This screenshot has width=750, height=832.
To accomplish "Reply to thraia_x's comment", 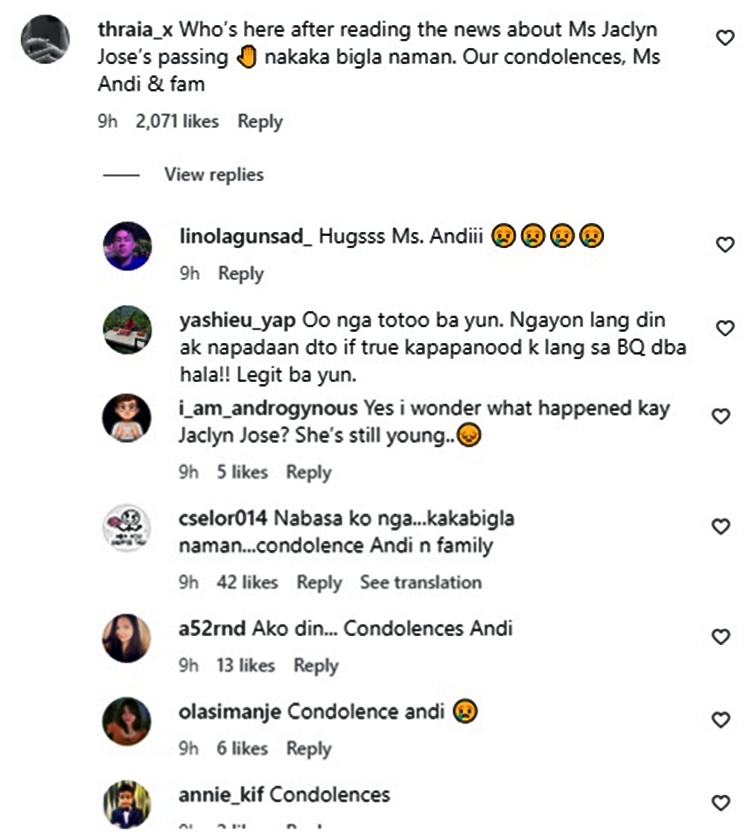I will click(x=260, y=121).
